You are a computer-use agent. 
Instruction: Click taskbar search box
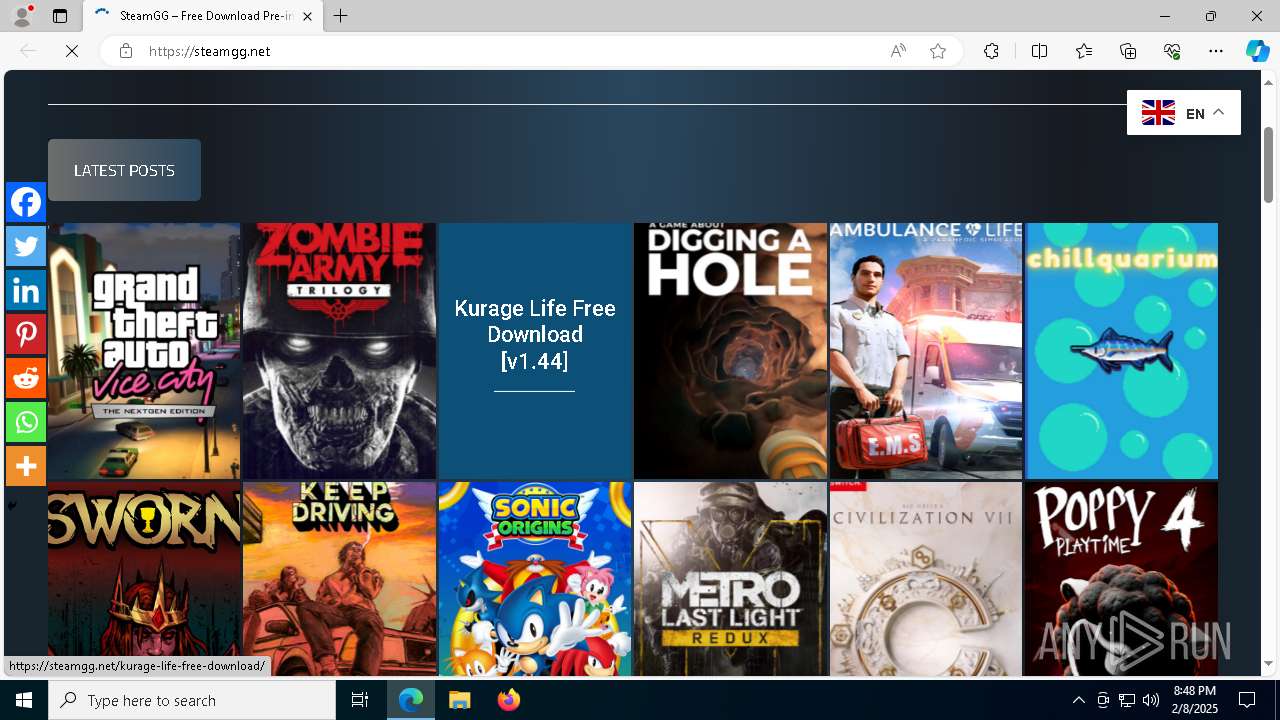(192, 700)
